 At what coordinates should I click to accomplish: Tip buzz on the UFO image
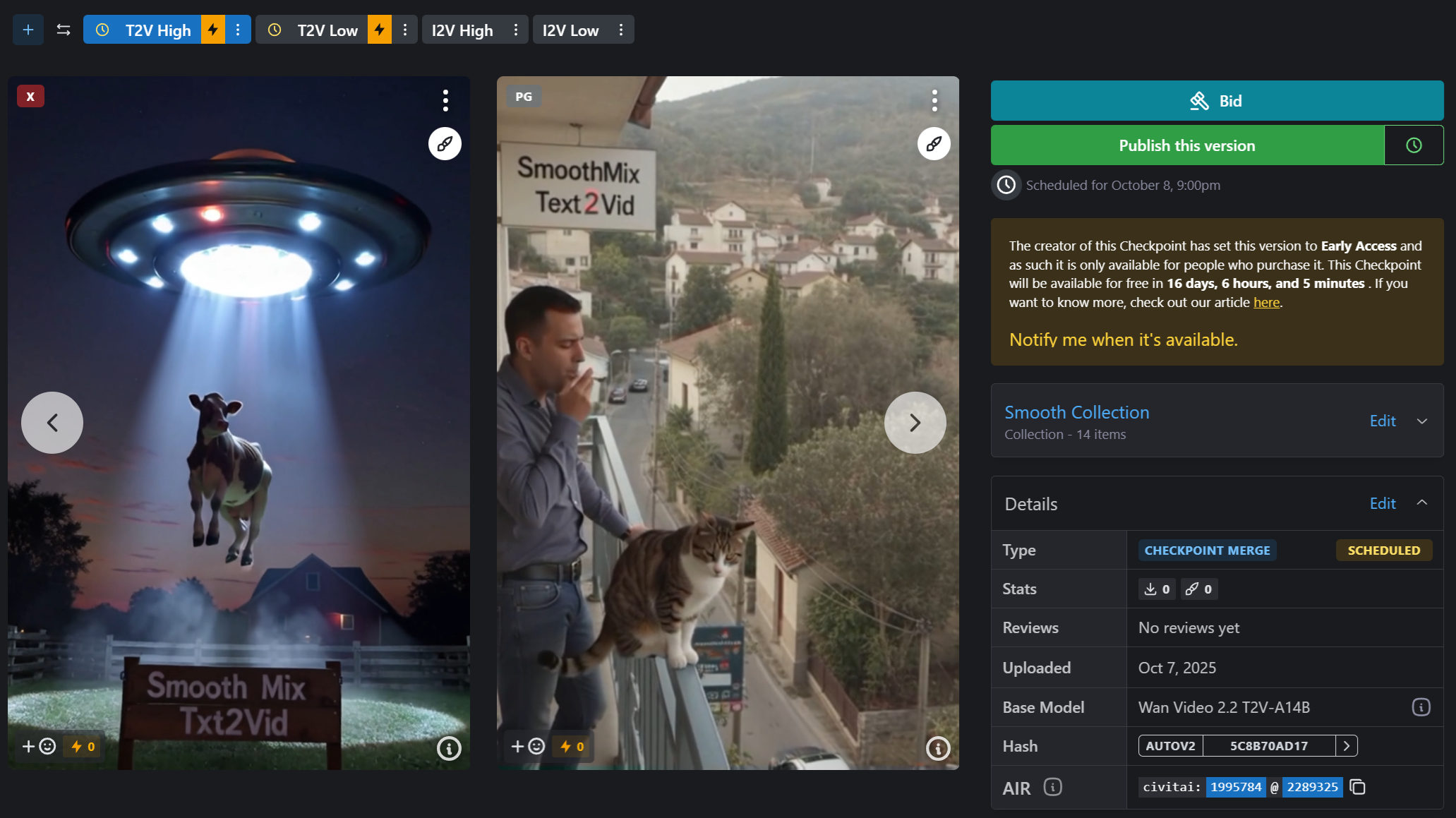(x=83, y=746)
